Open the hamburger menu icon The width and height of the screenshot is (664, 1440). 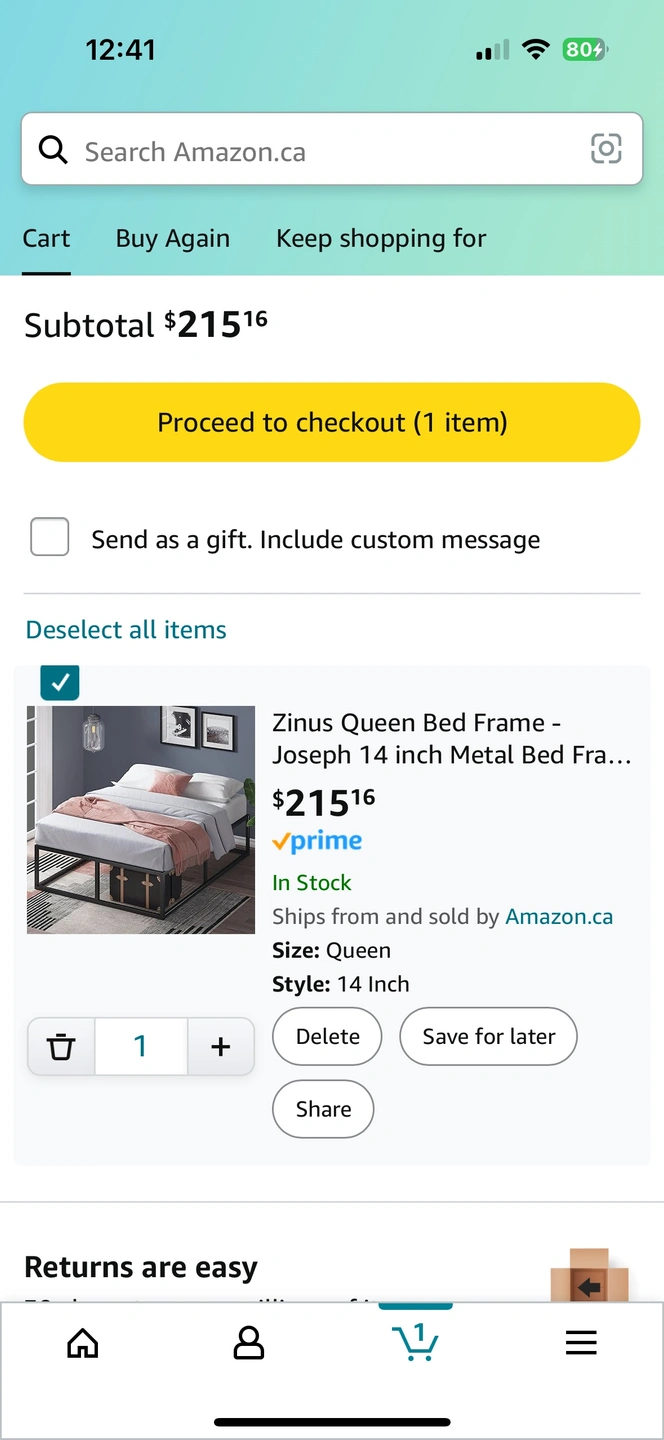(581, 1343)
